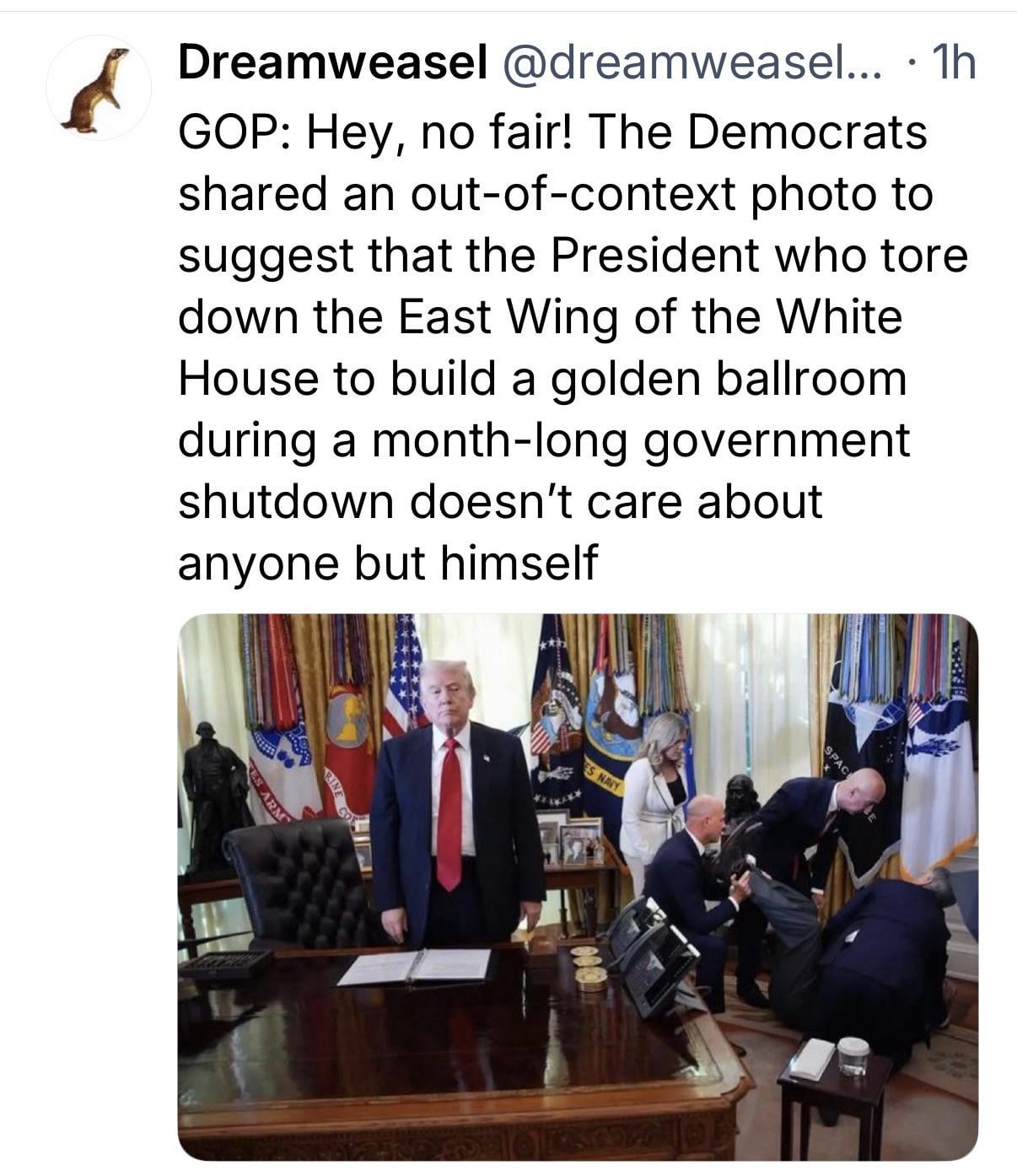Click the tweet text starting with GOP

coord(573,347)
